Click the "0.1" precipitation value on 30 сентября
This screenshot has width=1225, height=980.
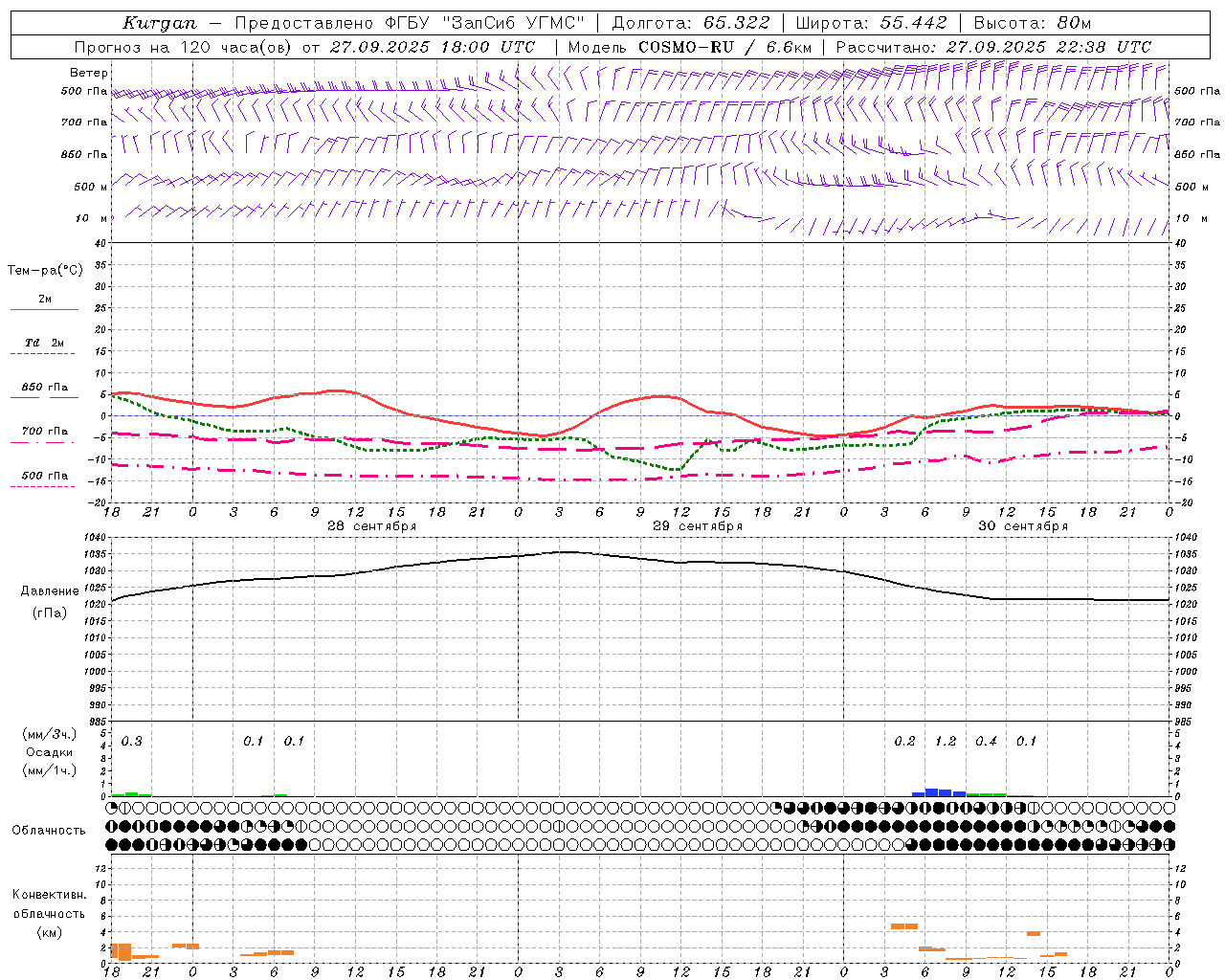(1026, 742)
